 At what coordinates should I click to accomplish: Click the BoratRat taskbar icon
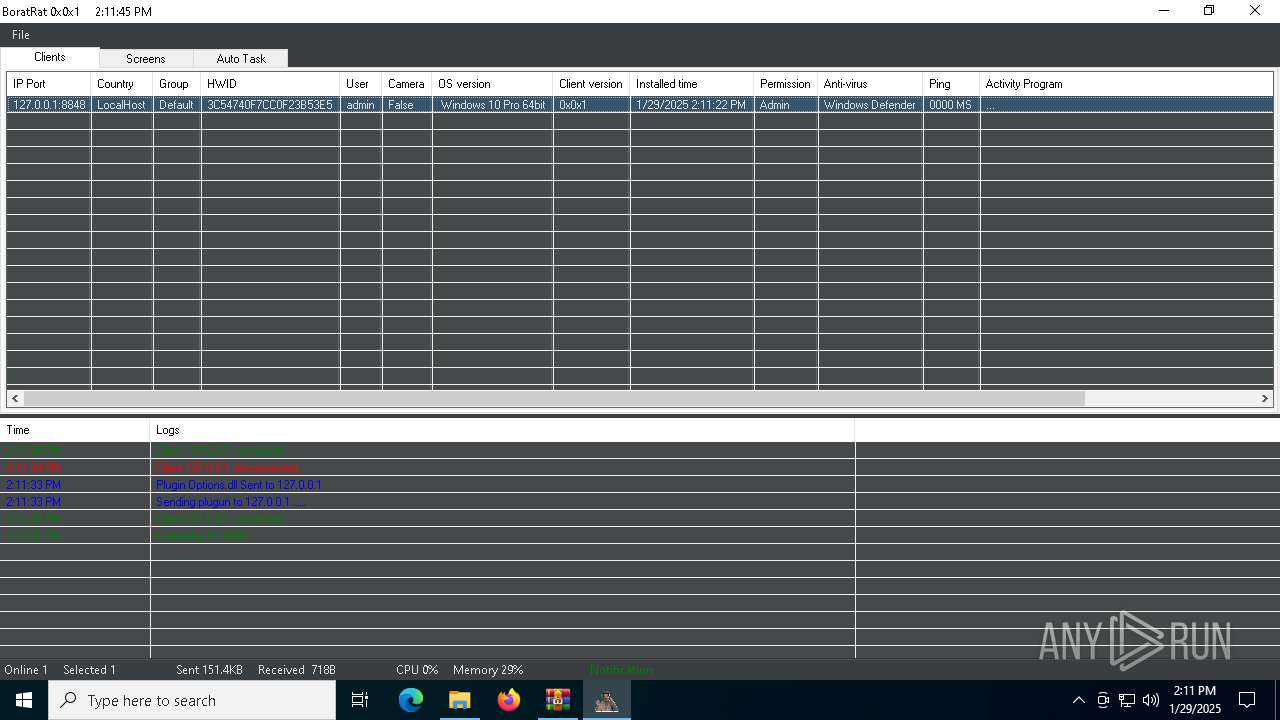click(607, 700)
